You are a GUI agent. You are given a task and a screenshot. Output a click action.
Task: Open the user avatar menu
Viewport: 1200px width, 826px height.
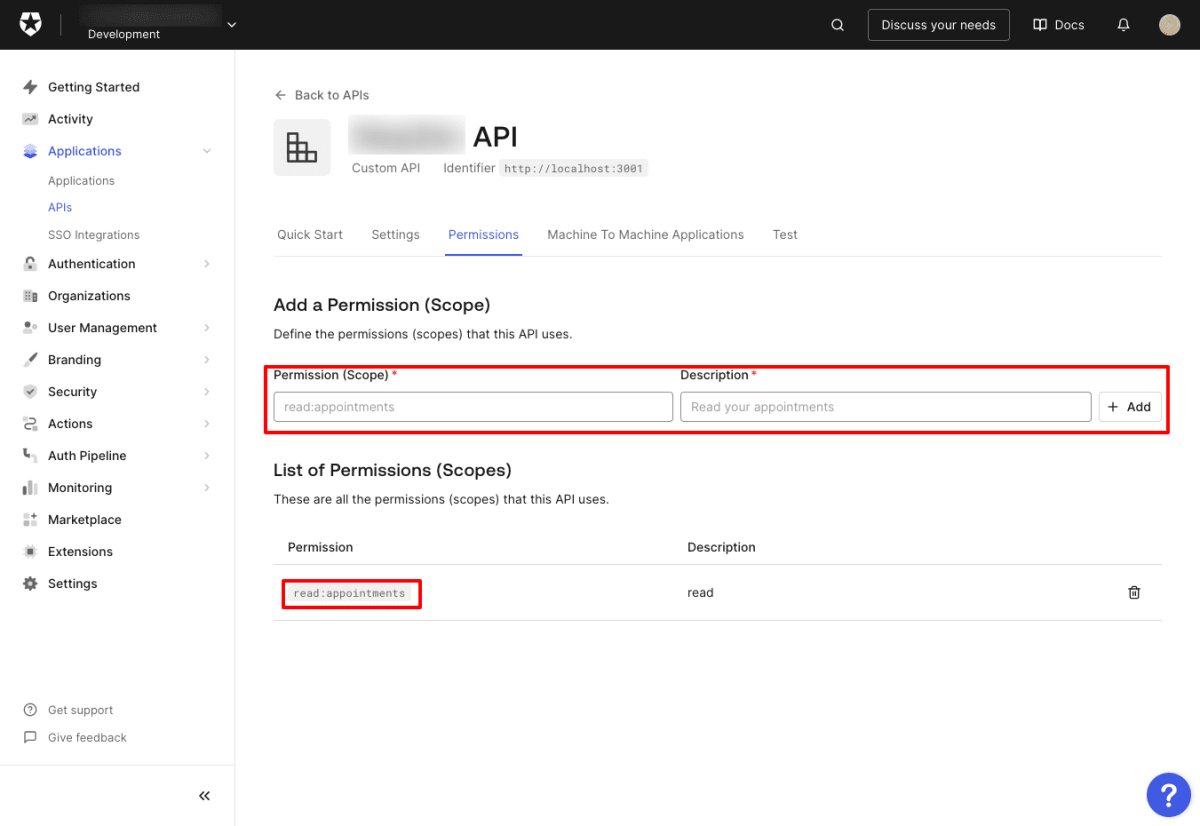[x=1170, y=25]
